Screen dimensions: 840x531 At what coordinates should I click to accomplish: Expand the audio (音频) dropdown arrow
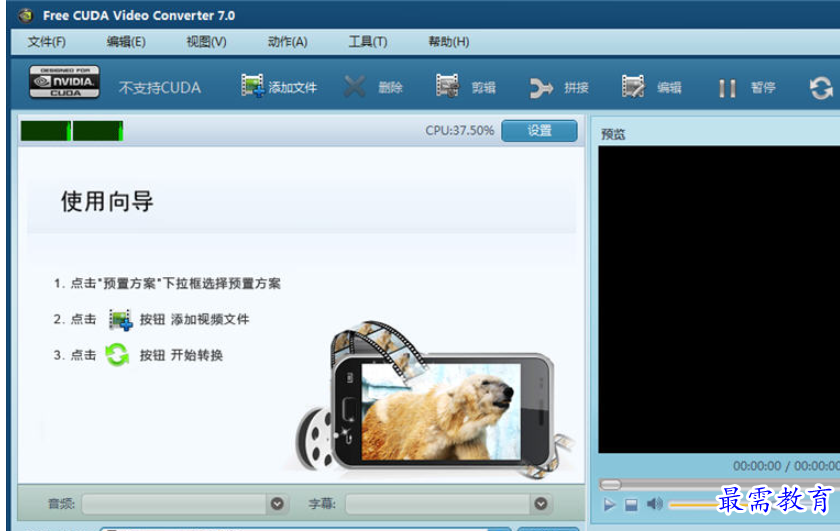point(277,504)
